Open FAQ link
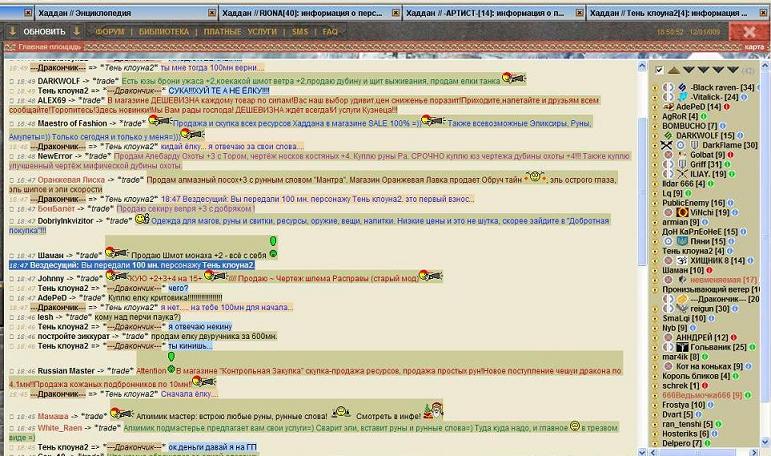Image resolution: width=771 pixels, height=456 pixels. tap(330, 31)
